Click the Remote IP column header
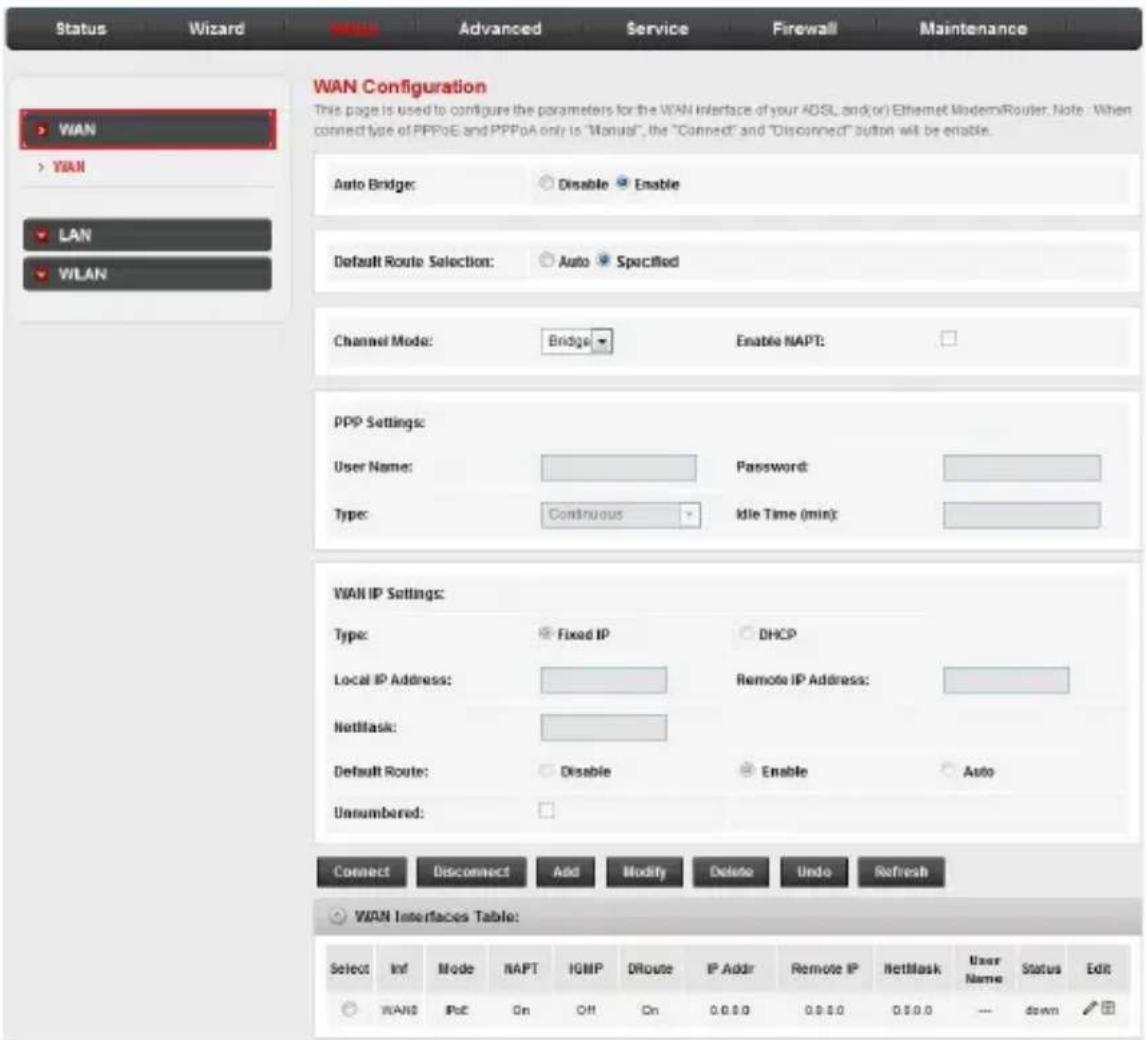This screenshot has width=1146, height=1040. tap(824, 969)
